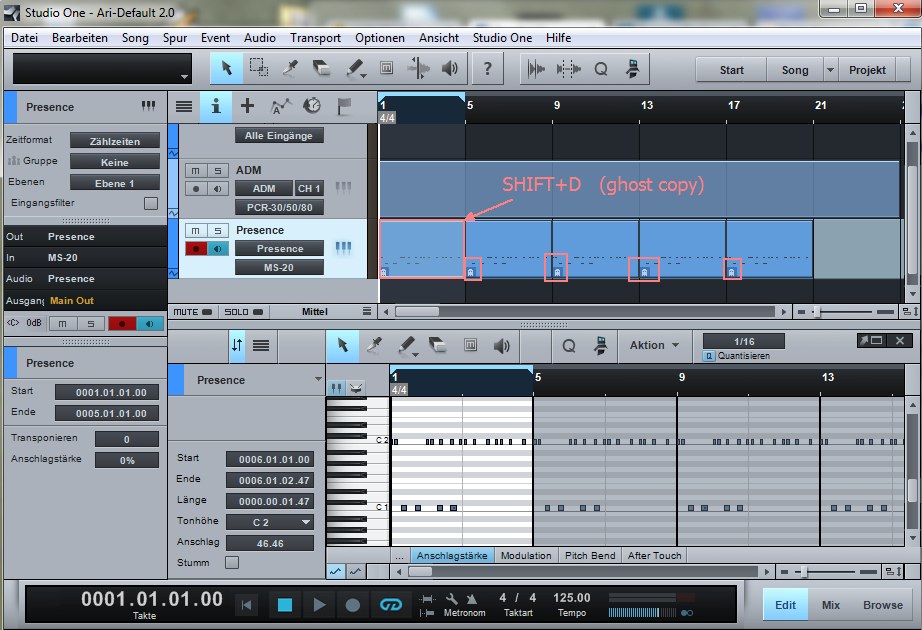The height and width of the screenshot is (630, 922).
Task: Select the Paint tool in the arrangement toolbar
Action: (355, 68)
